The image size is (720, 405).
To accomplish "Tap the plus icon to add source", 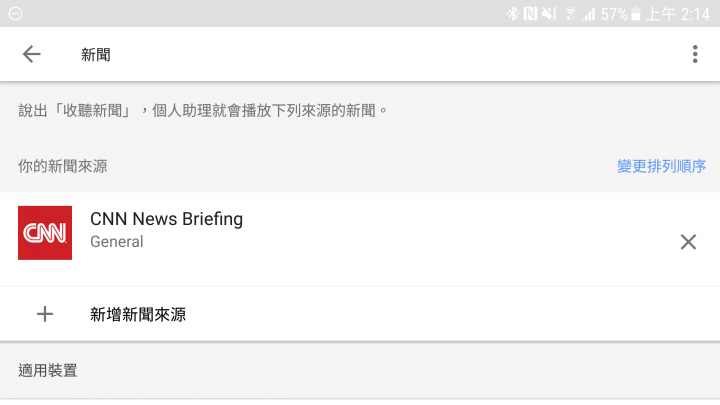I will pyautogui.click(x=45, y=315).
